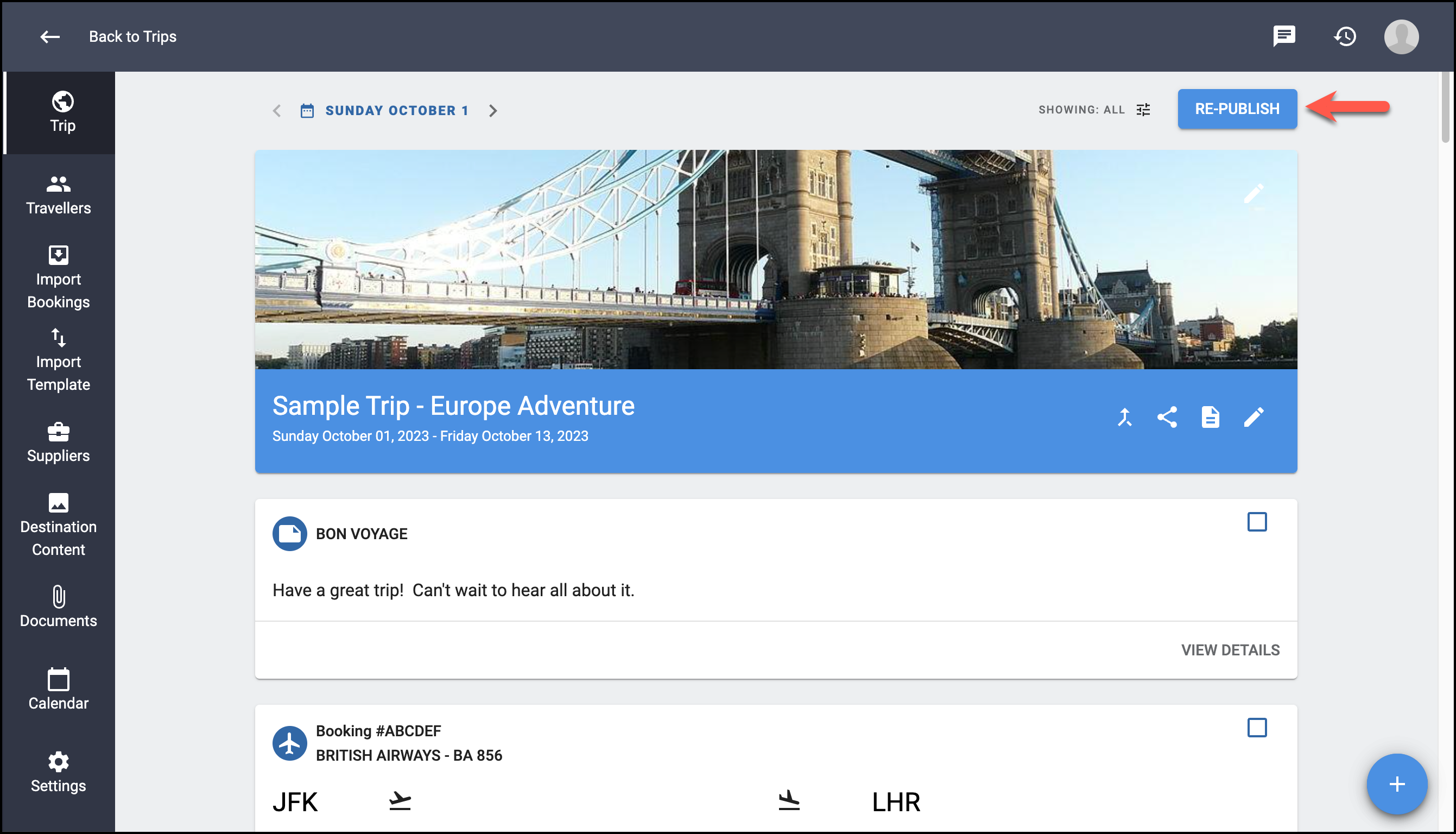1456x834 pixels.
Task: Go to the next day chevron
Action: point(493,110)
